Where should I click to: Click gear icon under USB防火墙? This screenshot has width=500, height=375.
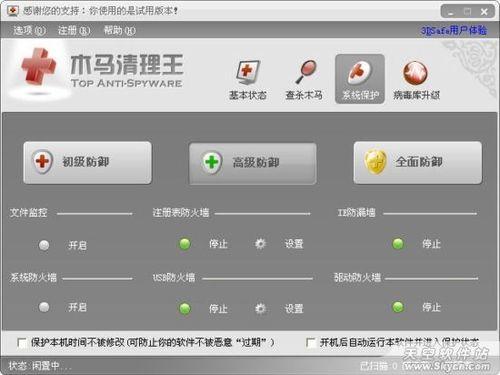(x=260, y=308)
